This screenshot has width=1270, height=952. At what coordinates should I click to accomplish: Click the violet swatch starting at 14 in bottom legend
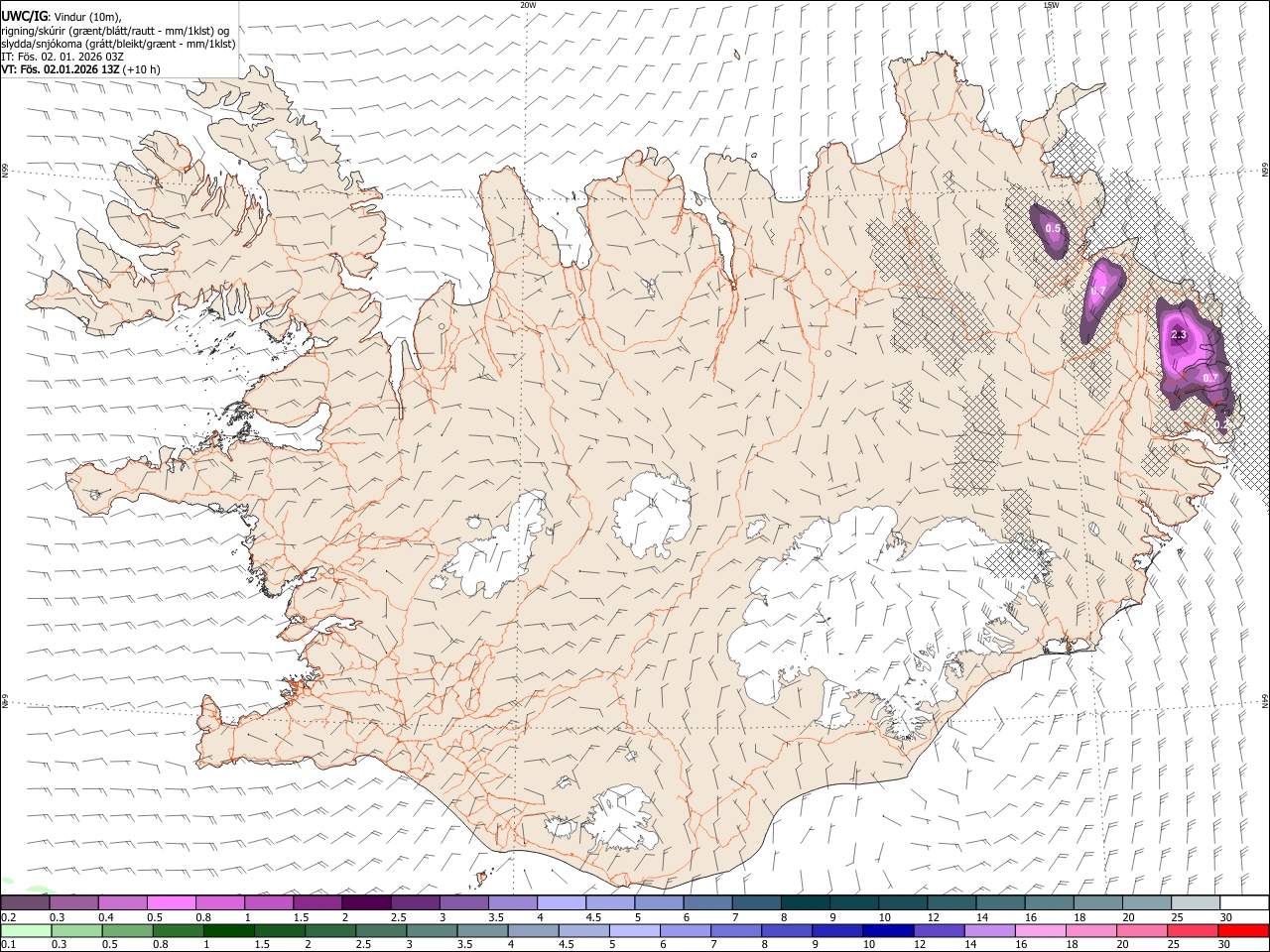989,930
